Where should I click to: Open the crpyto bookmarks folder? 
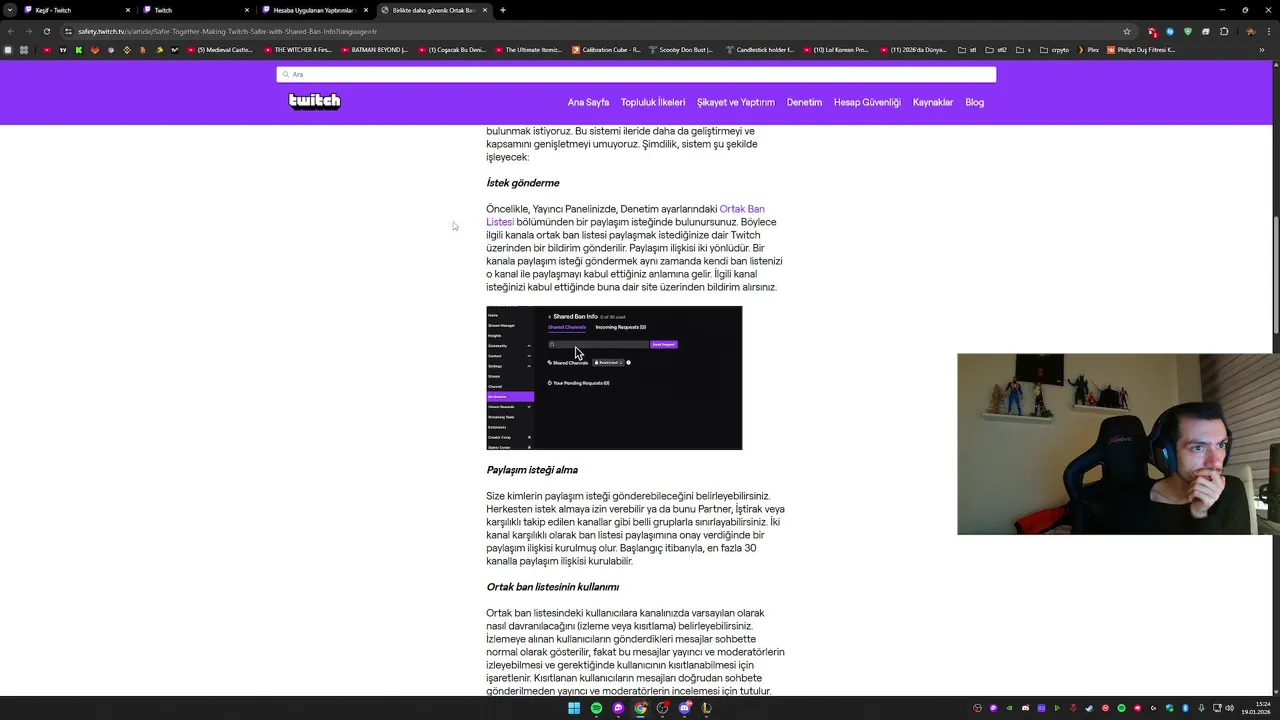[x=1055, y=49]
